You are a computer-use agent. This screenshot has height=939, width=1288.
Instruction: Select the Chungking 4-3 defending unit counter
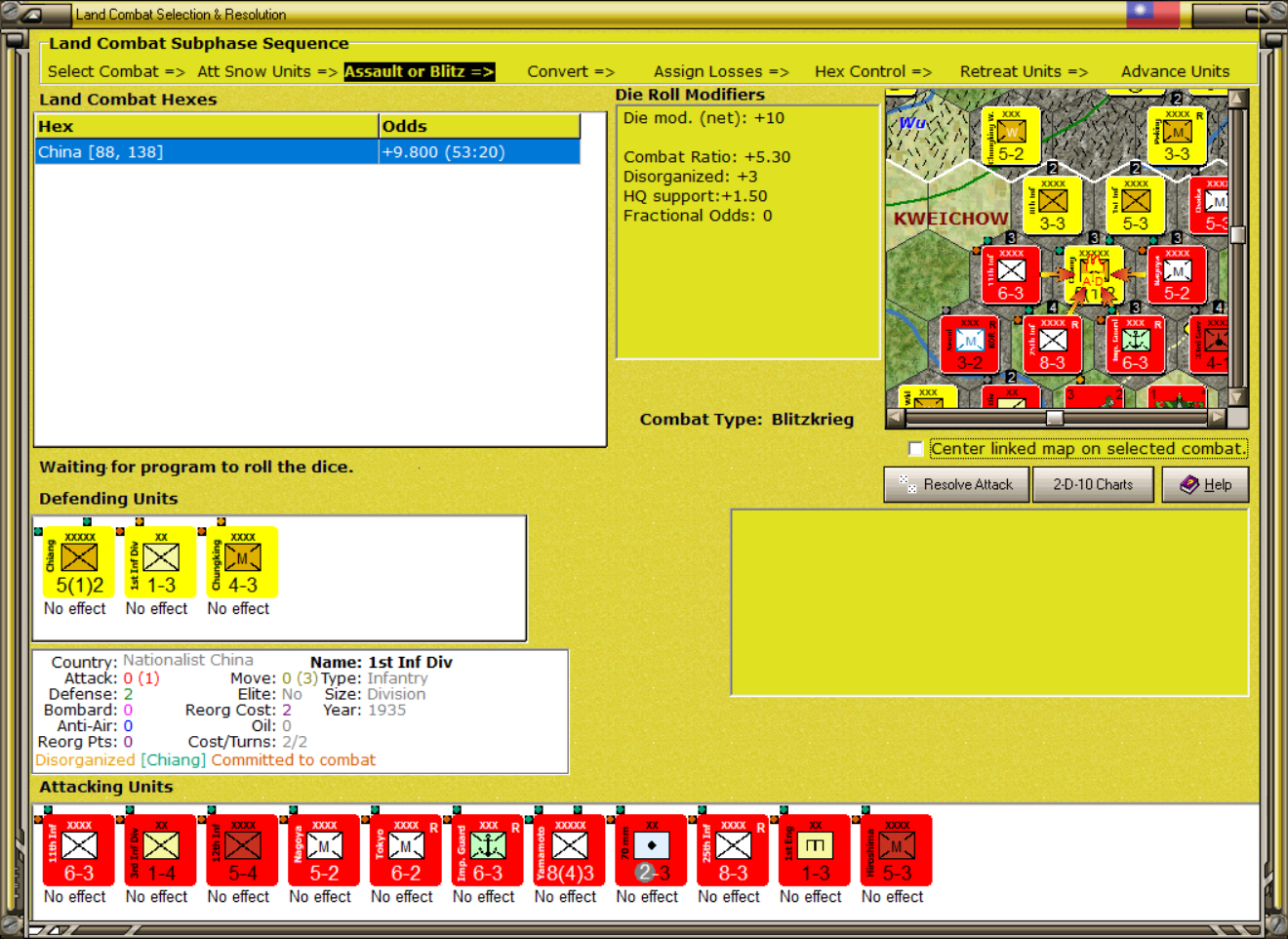242,562
